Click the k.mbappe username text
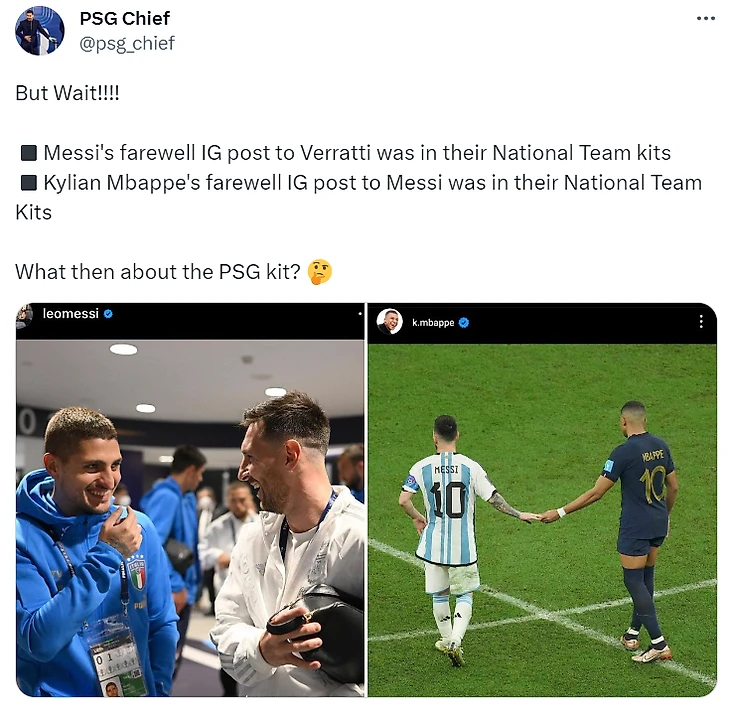Viewport: 730px width, 712px height. 433,322
